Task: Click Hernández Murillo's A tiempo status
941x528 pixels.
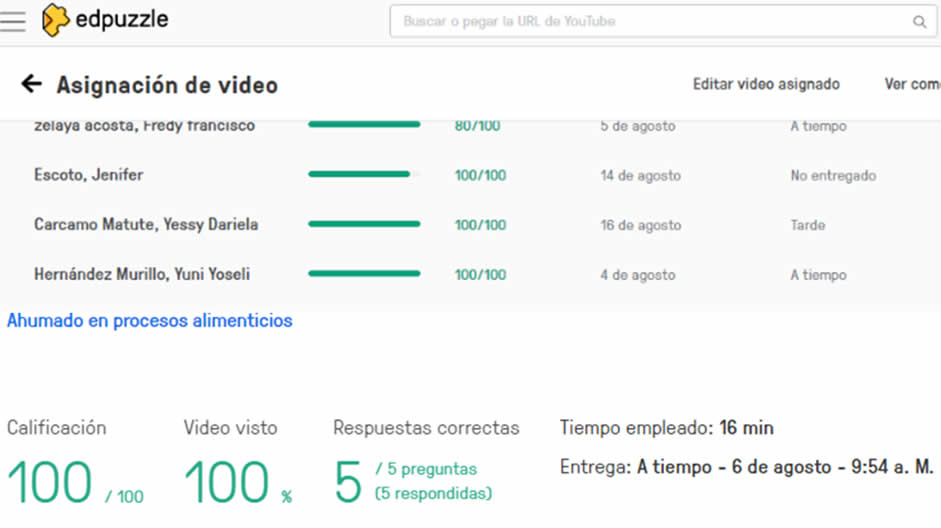Action: [818, 275]
